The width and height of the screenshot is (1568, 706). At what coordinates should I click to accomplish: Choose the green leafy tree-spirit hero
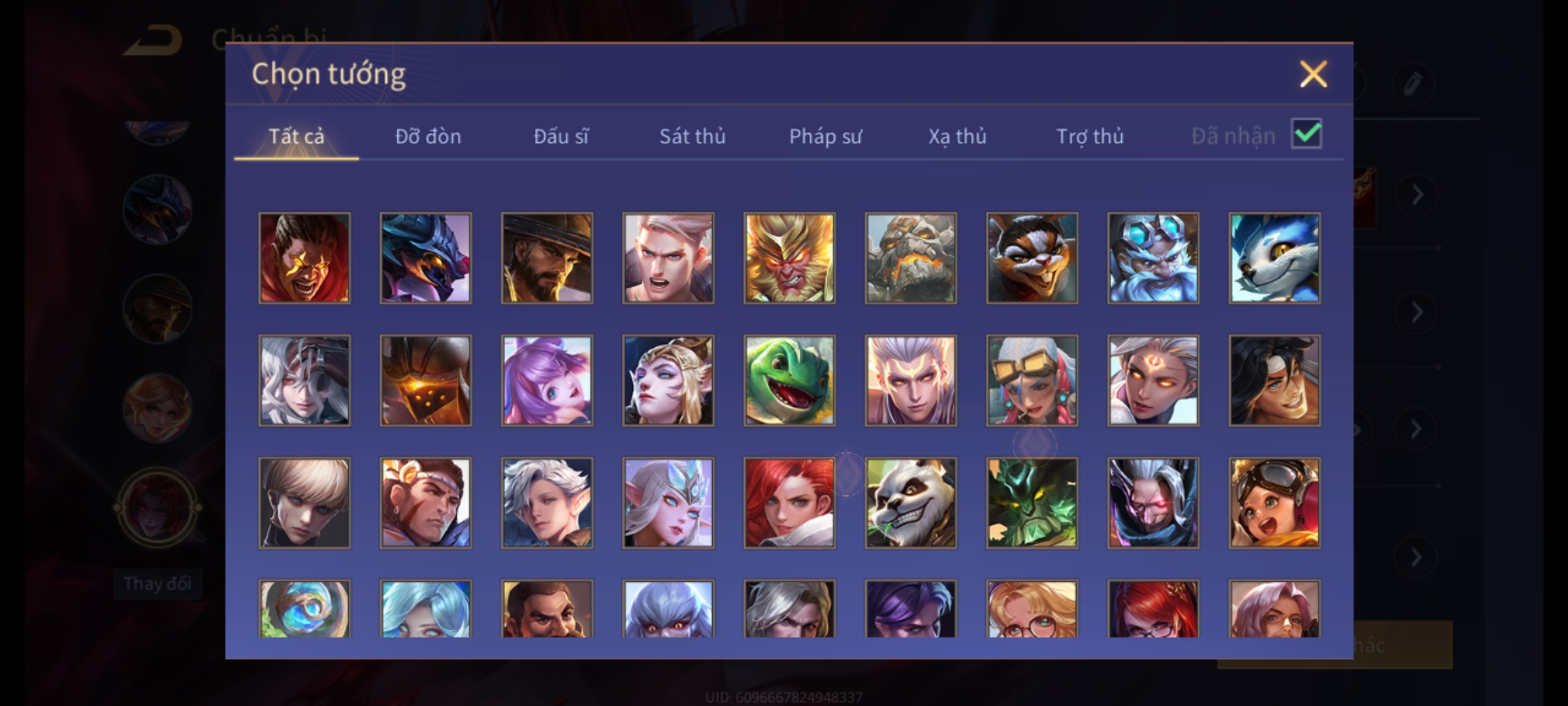(x=1032, y=503)
